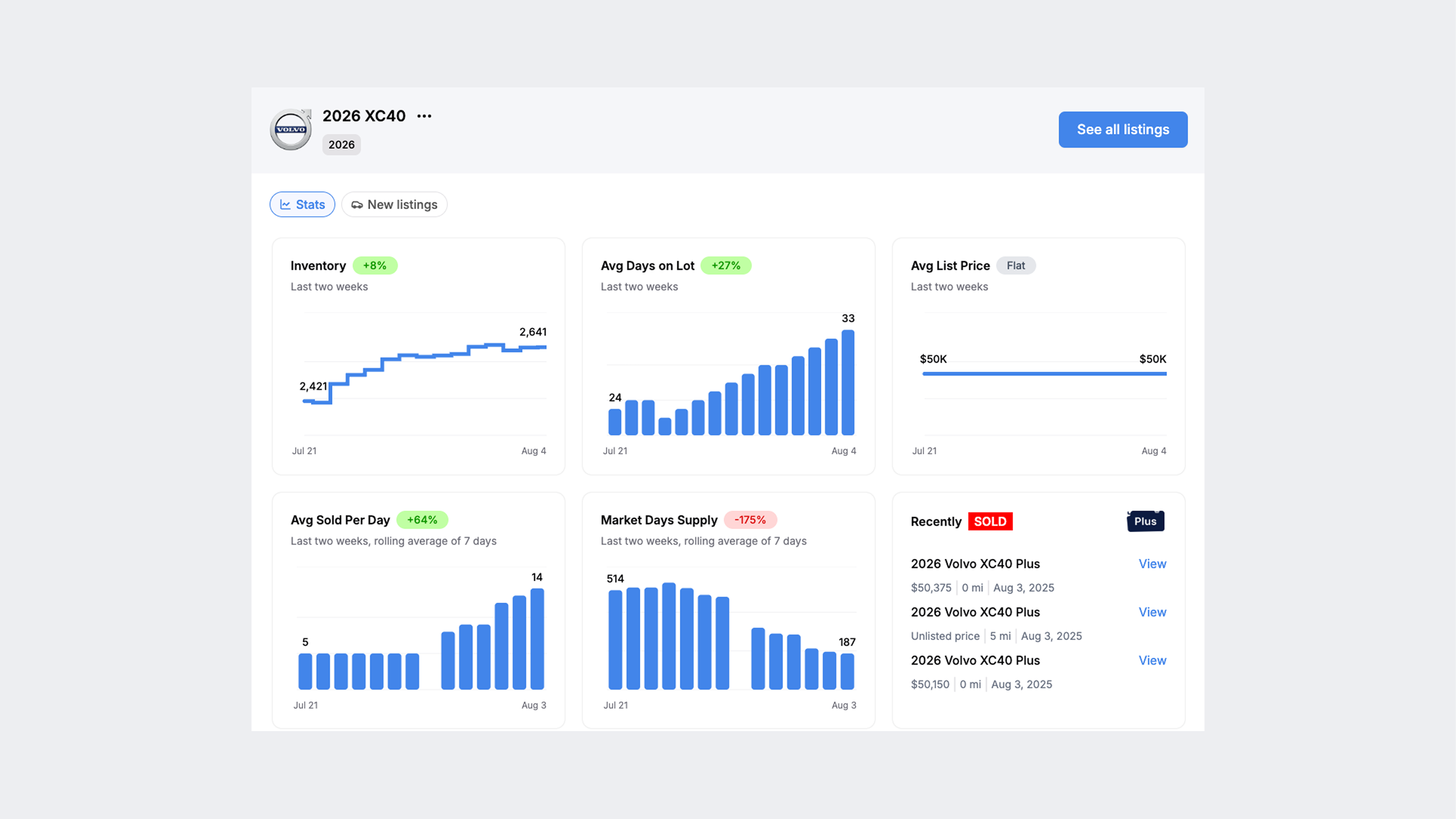Click the Market Days Supply title

tap(659, 520)
